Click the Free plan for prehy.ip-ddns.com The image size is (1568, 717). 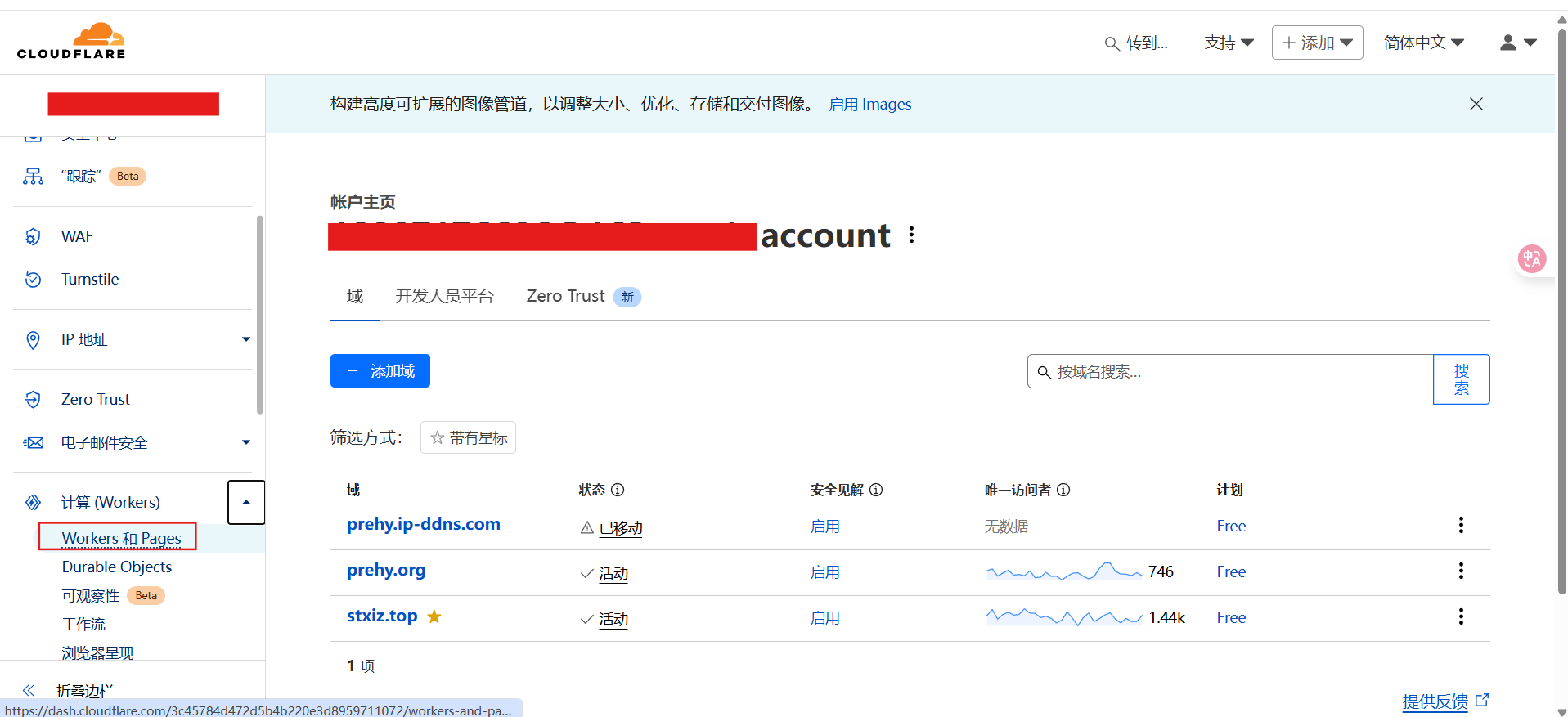(1231, 526)
